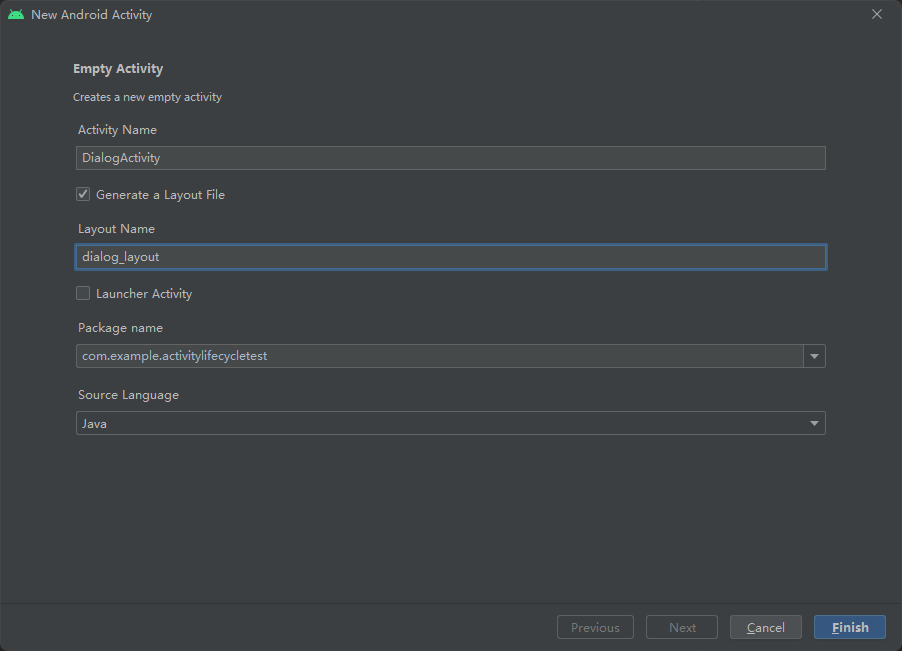Click the Android logo in the title bar
Viewport: 902px width, 651px height.
(15, 15)
